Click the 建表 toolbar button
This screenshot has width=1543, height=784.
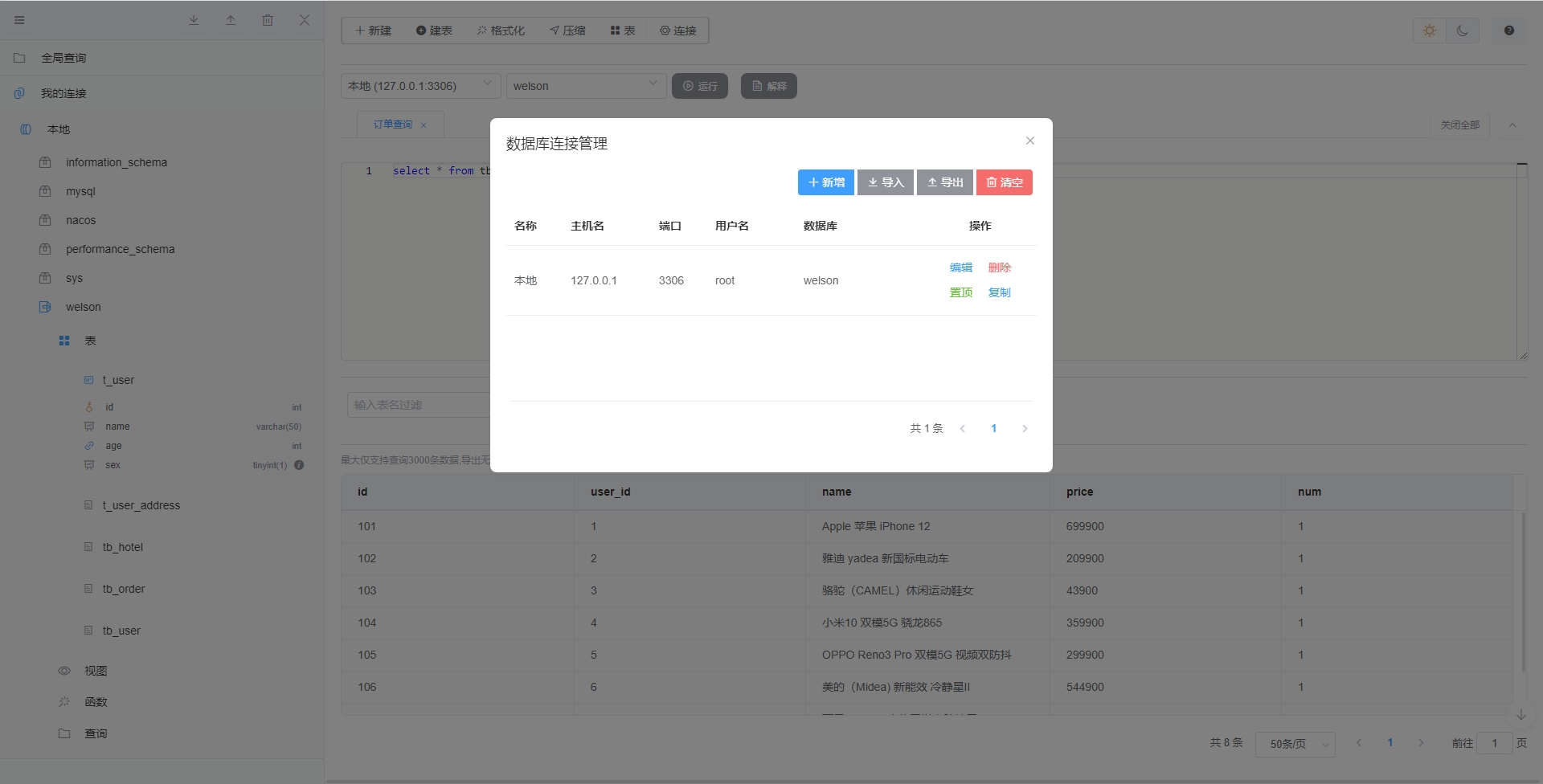[434, 31]
